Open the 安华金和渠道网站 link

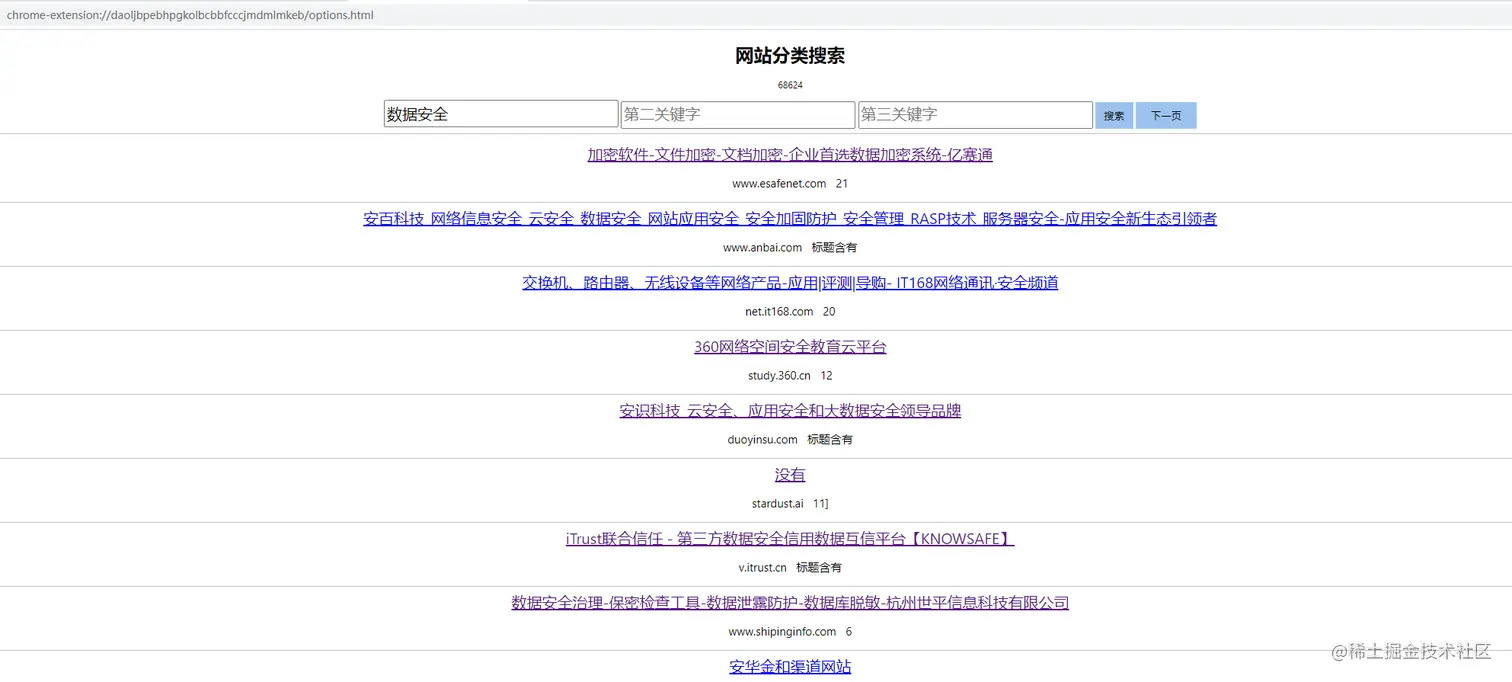click(x=790, y=667)
